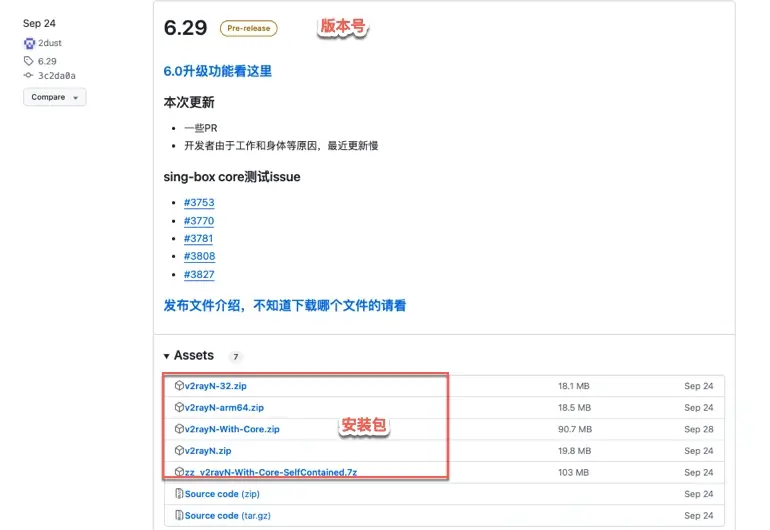The height and width of the screenshot is (530, 770).
Task: Download v2rayN-32.zip
Action: (216, 386)
